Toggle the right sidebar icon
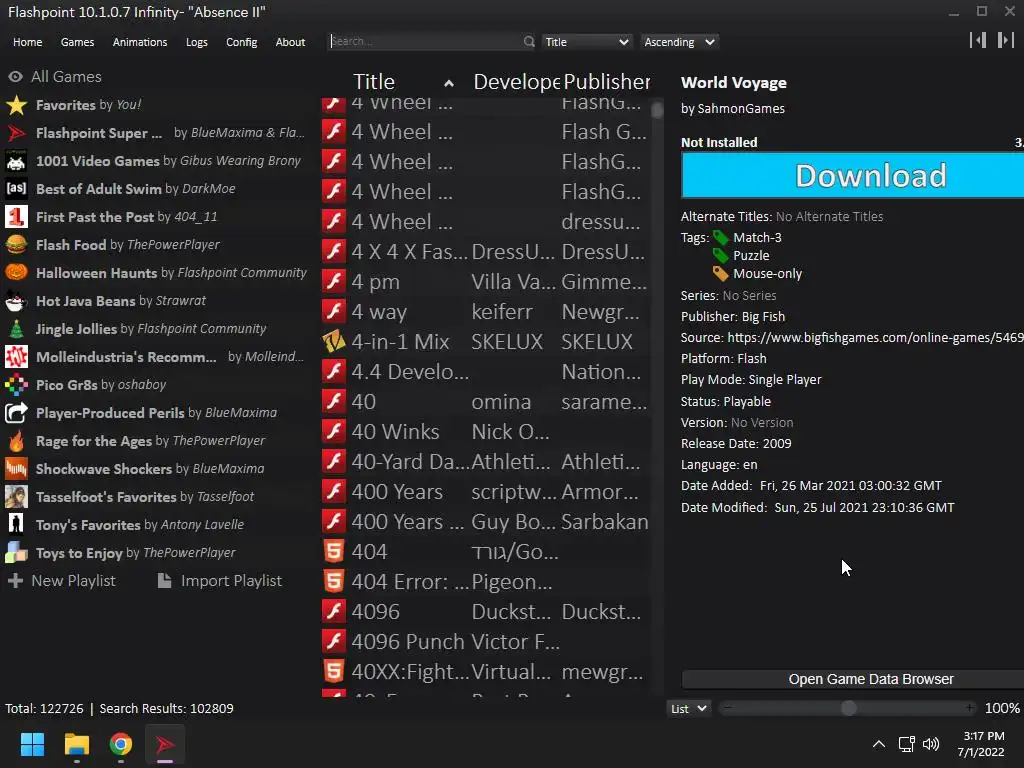1024x768 pixels. pyautogui.click(x=1006, y=40)
